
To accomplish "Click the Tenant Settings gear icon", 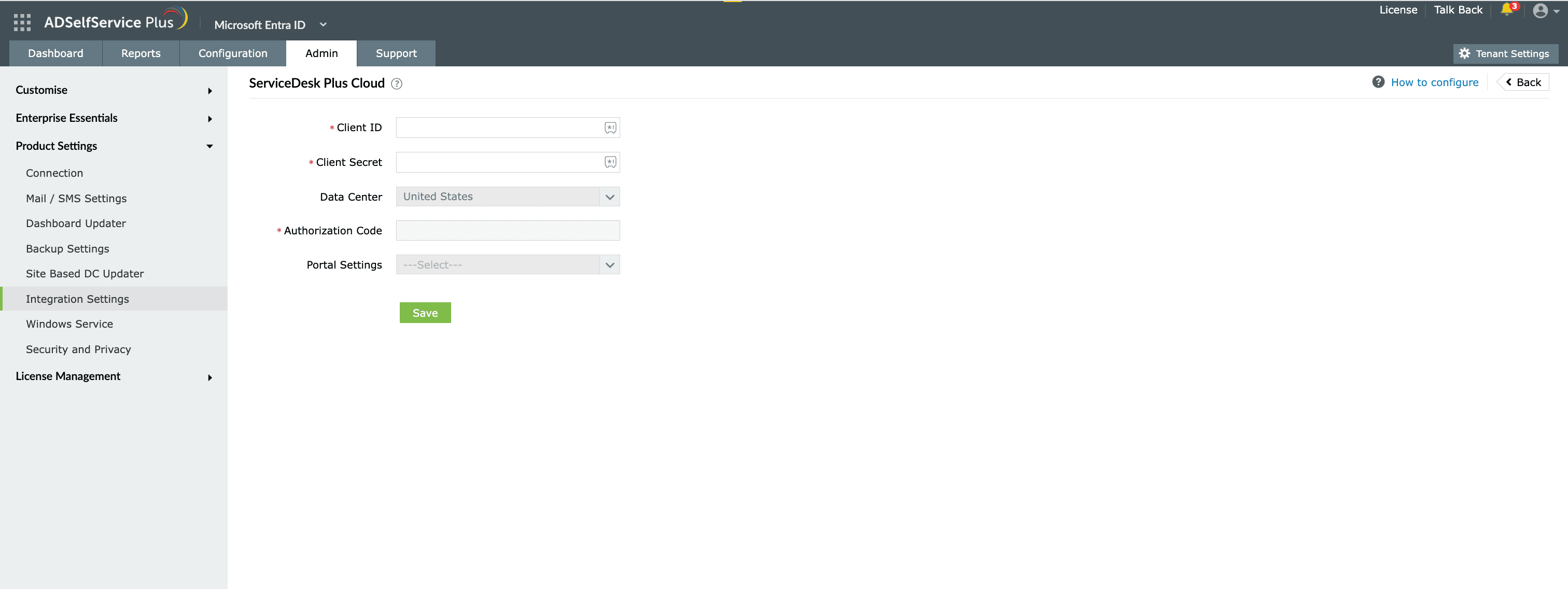I will (1464, 53).
